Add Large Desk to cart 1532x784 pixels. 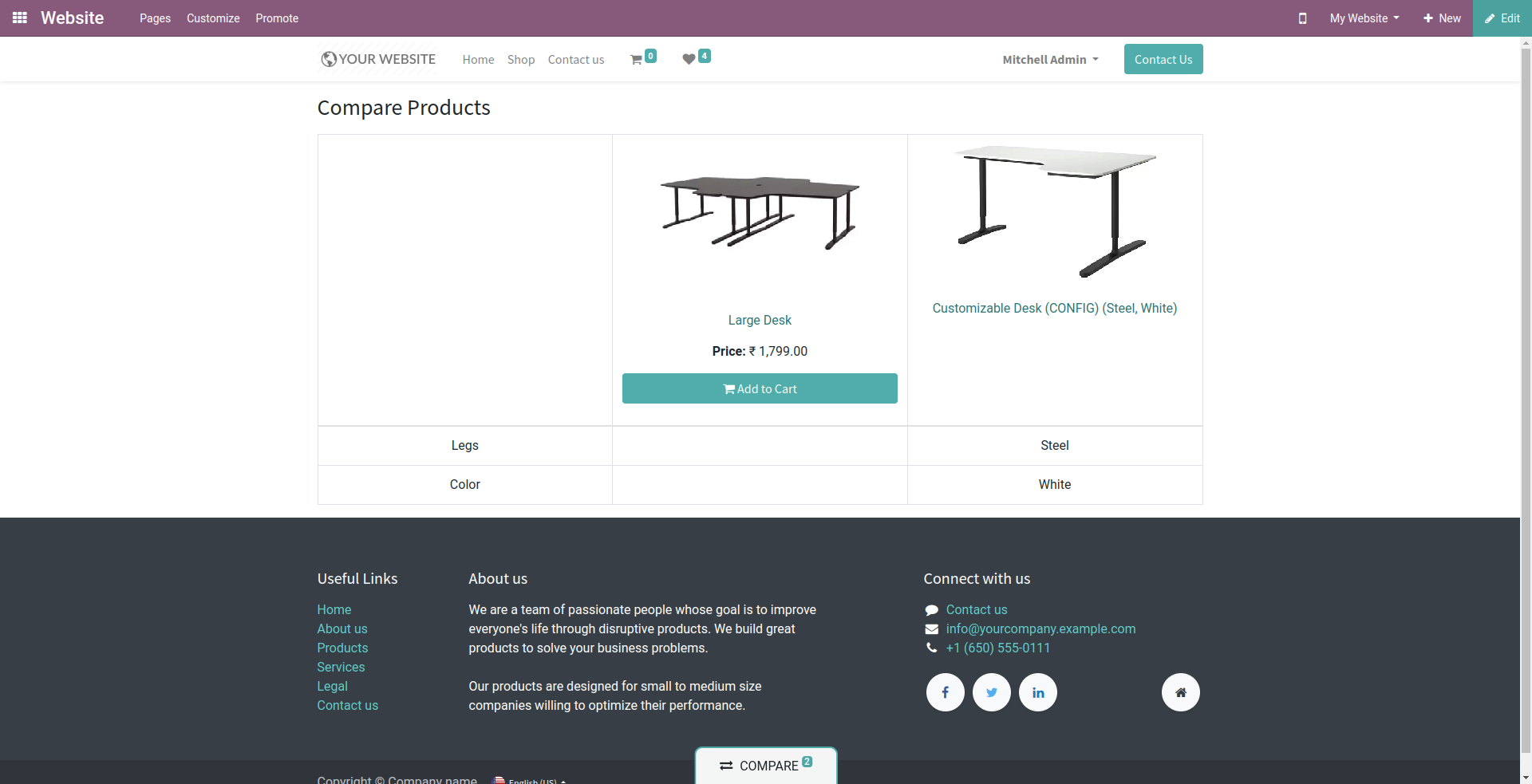(x=760, y=388)
